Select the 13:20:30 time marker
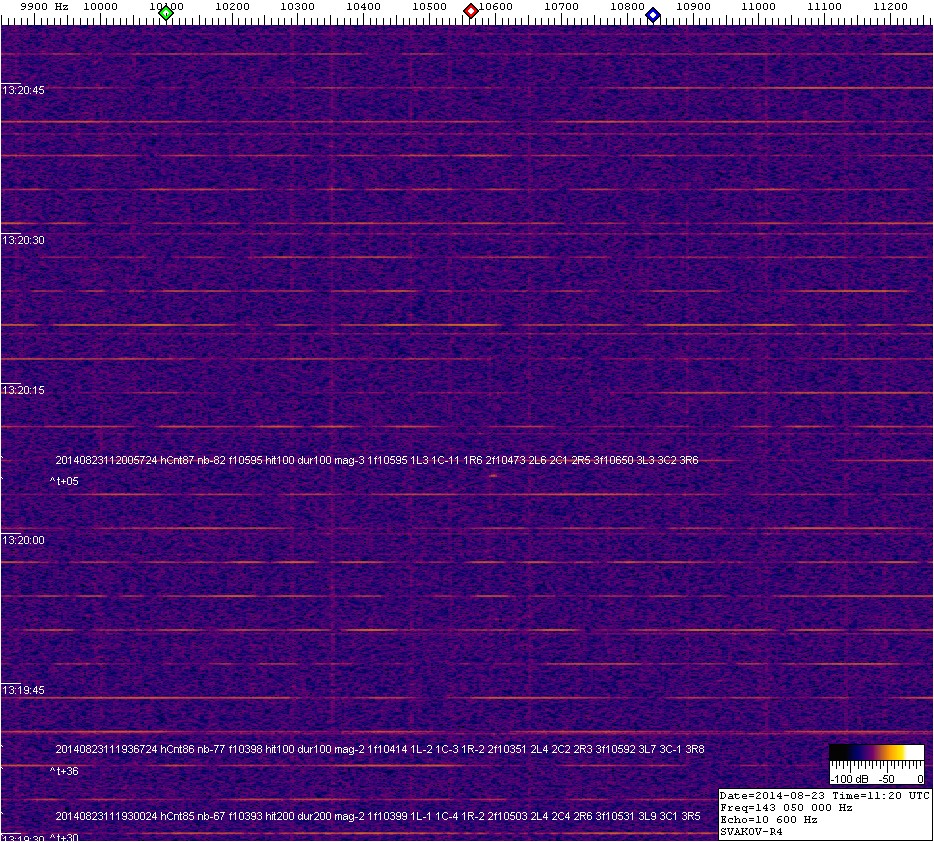The height and width of the screenshot is (842, 934). tap(24, 240)
